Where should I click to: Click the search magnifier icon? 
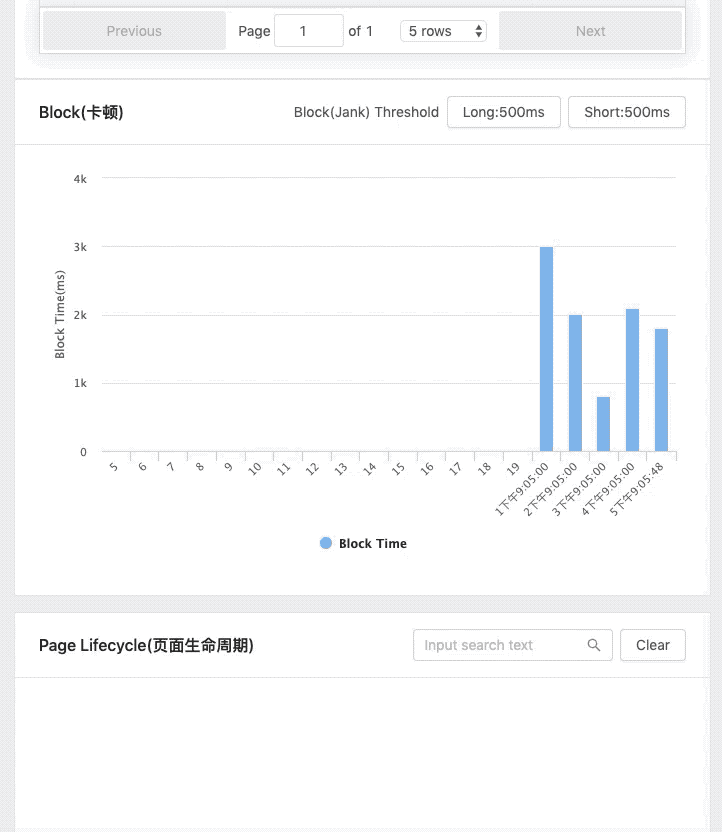coord(594,645)
